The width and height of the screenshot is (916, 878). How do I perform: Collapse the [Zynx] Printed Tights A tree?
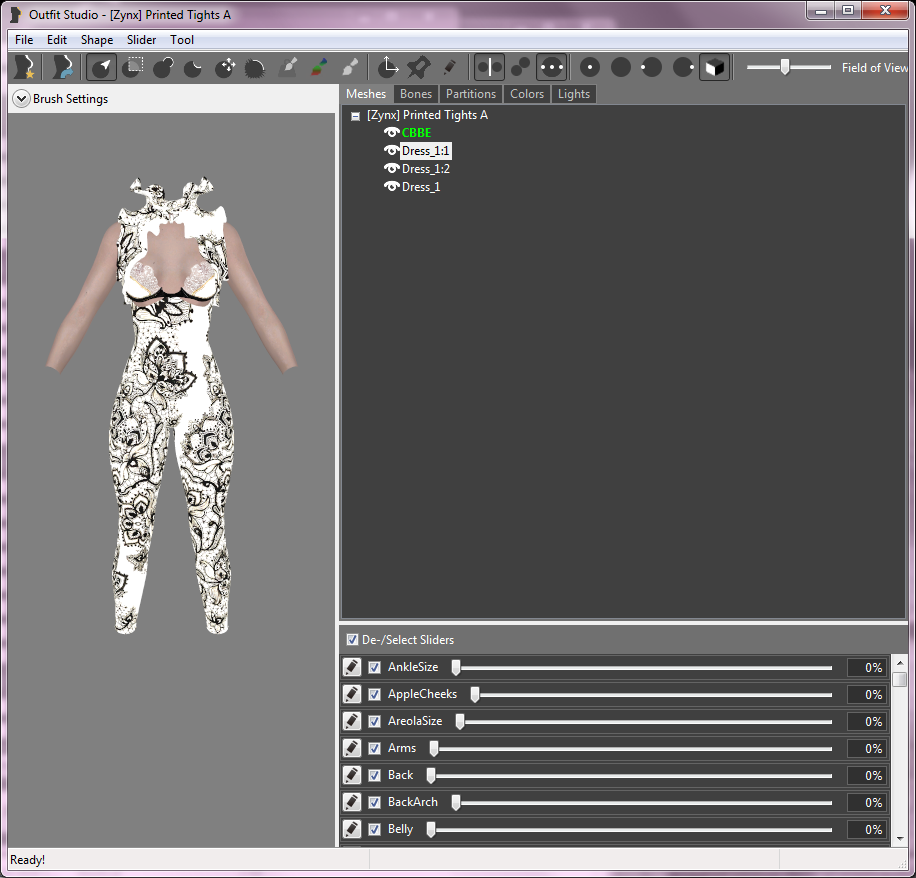coord(355,116)
